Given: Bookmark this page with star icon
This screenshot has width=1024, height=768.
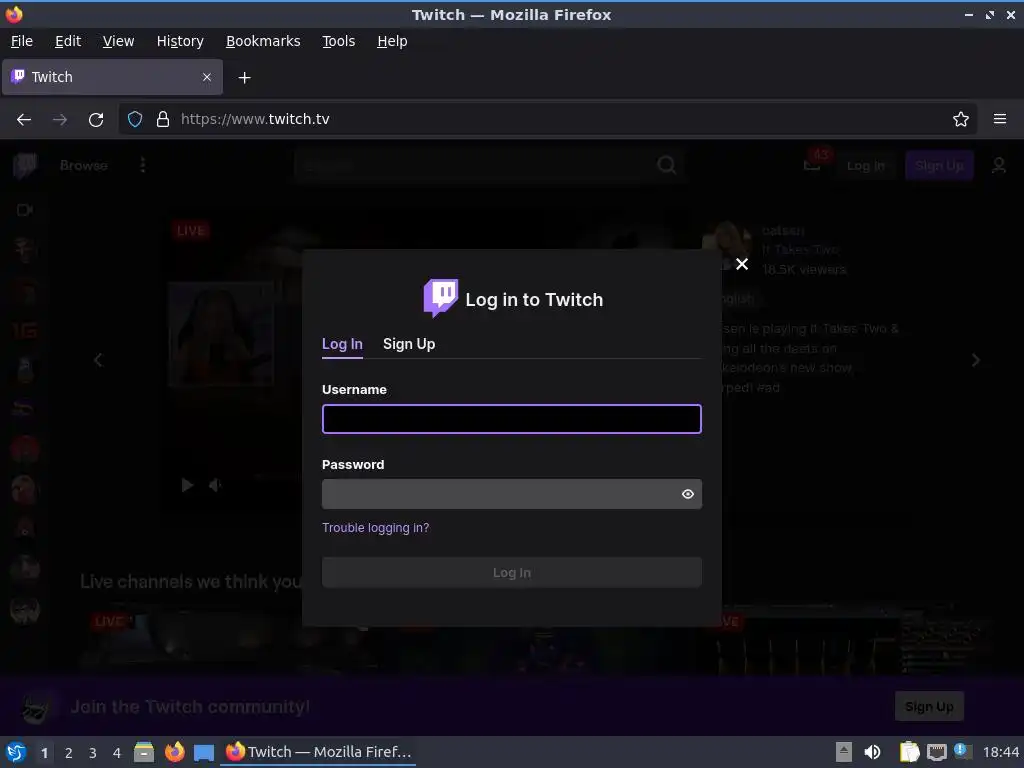Looking at the screenshot, I should [x=960, y=120].
